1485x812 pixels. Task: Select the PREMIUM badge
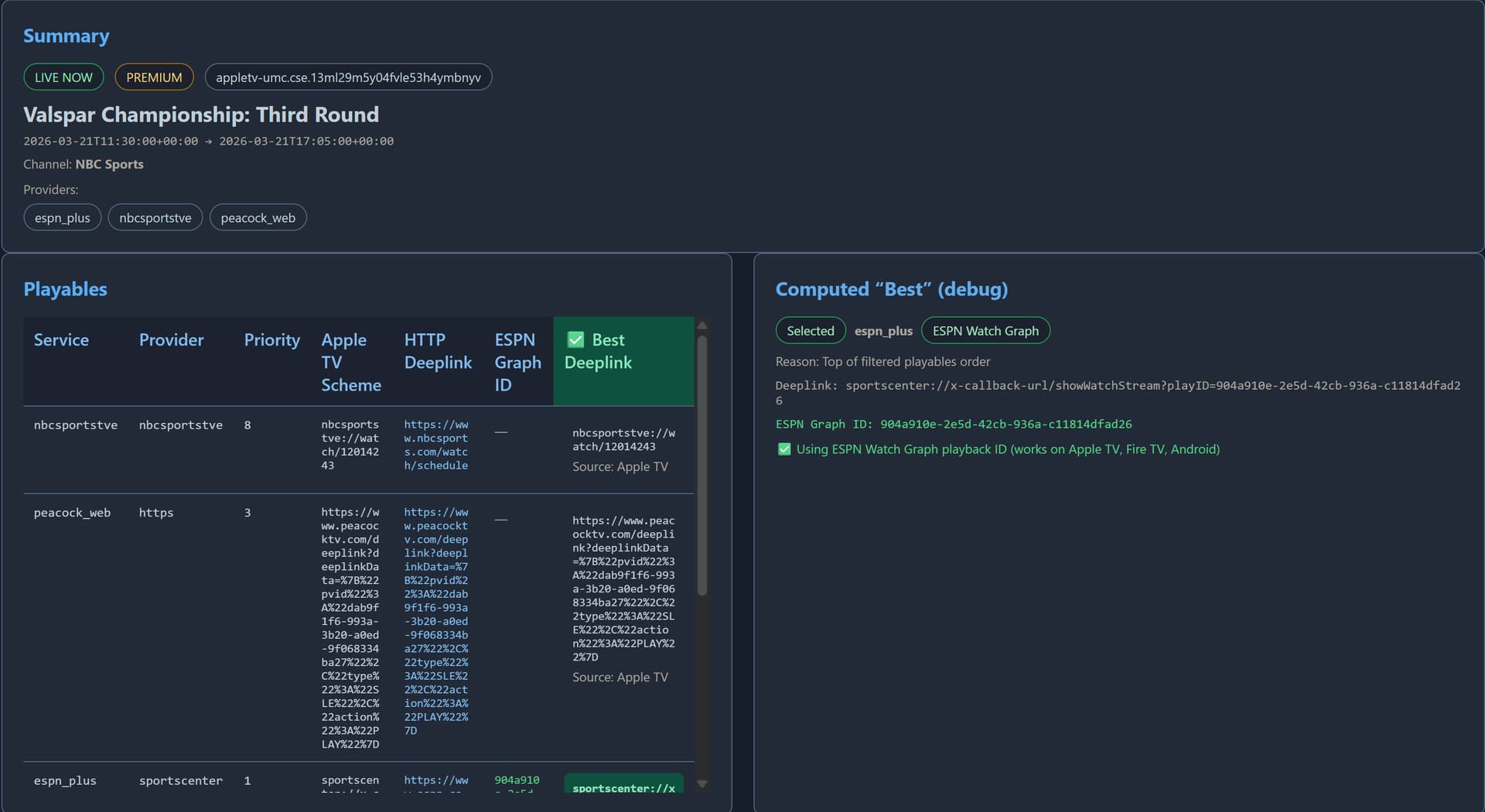point(154,77)
